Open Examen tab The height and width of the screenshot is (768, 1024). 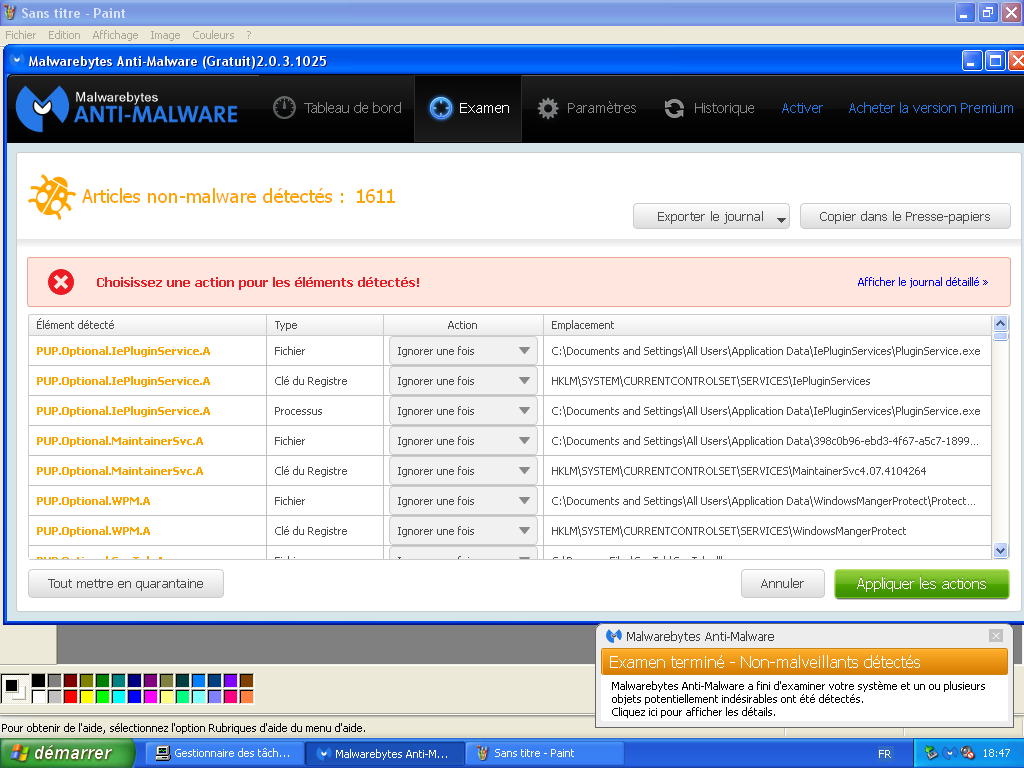click(x=468, y=108)
